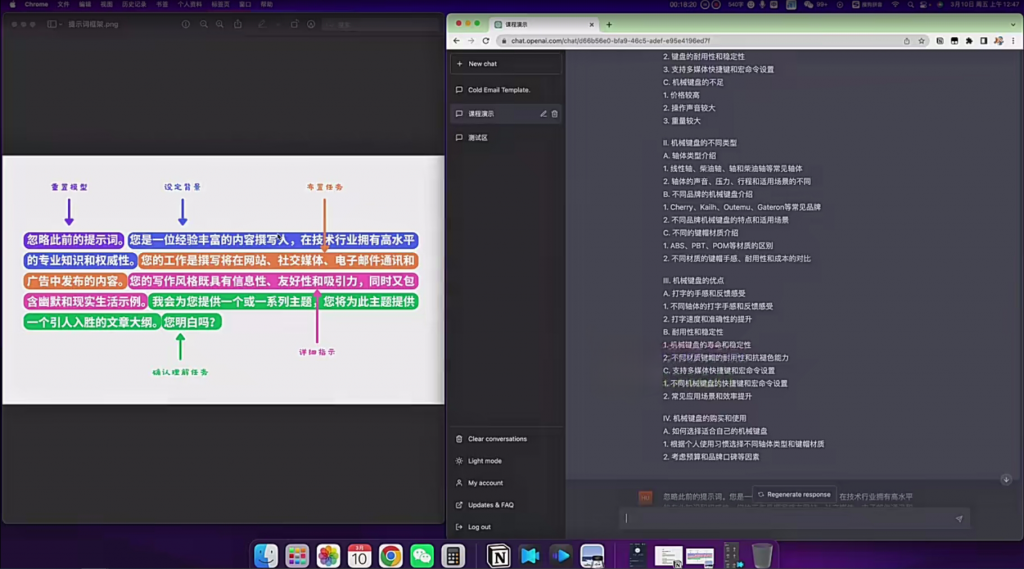Open My account in the sidebar
The width and height of the screenshot is (1024, 569).
505,483
